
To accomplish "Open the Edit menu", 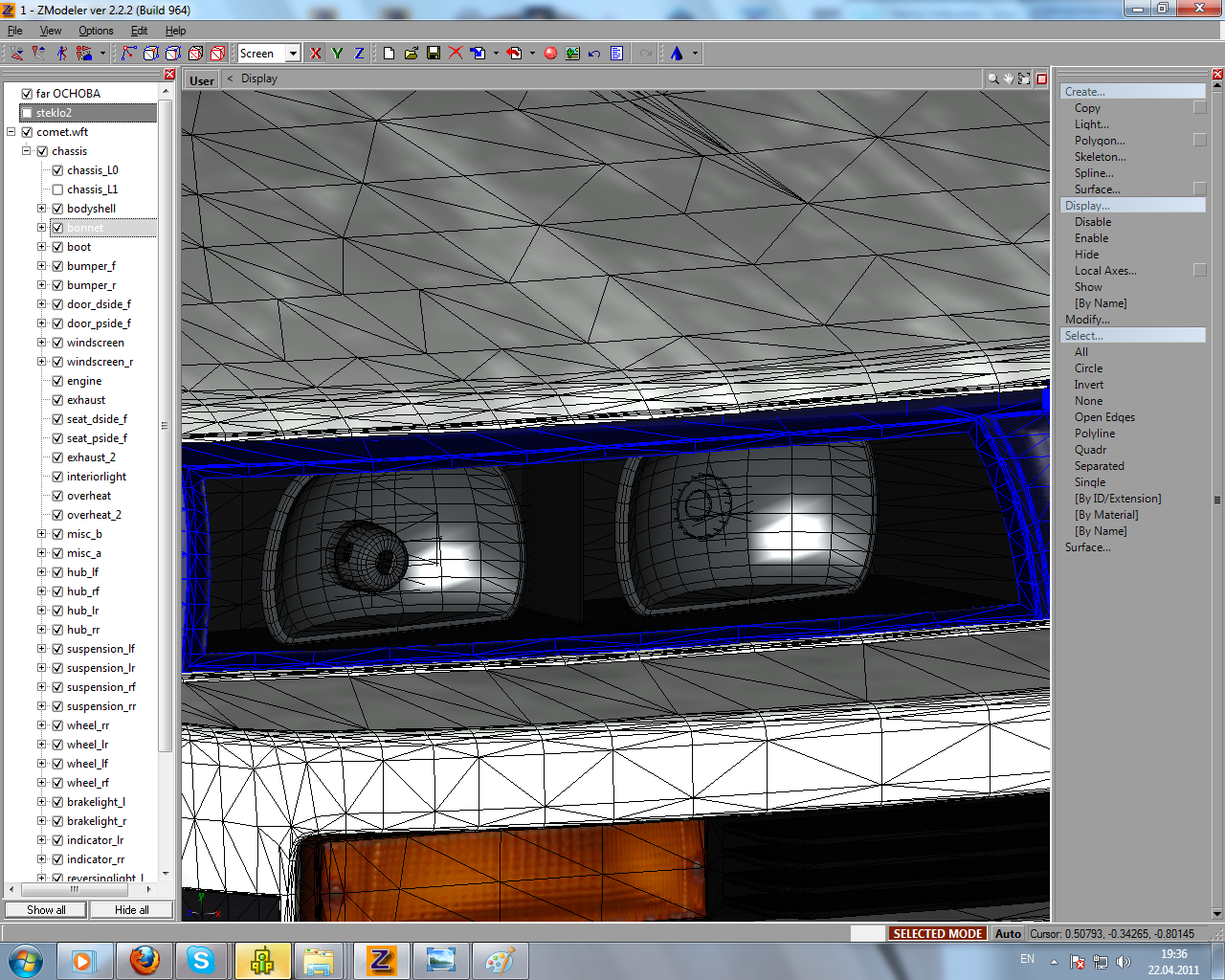I will 139,31.
